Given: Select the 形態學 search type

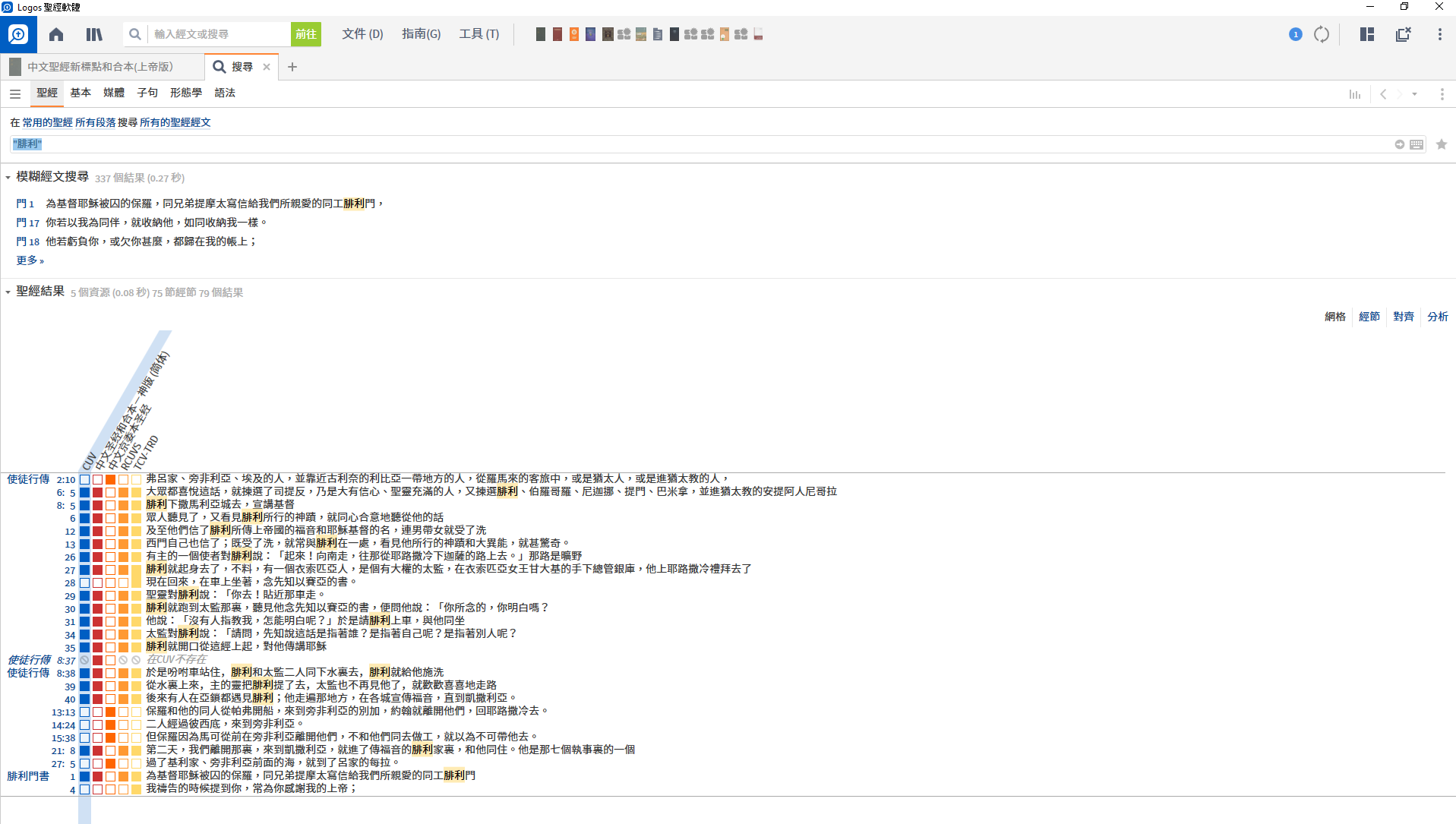Looking at the screenshot, I should [186, 93].
